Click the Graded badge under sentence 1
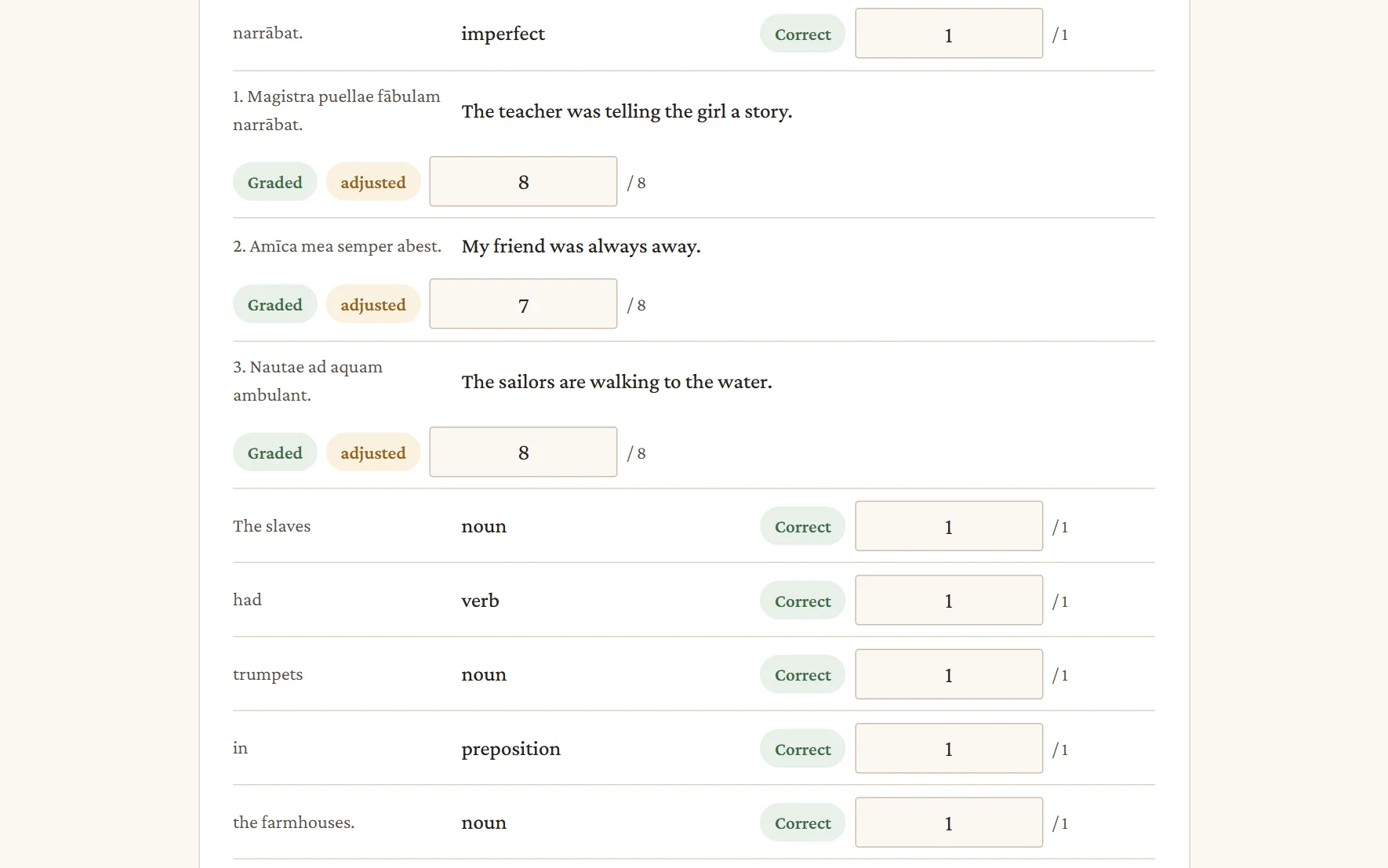Image resolution: width=1388 pixels, height=868 pixels. (274, 182)
